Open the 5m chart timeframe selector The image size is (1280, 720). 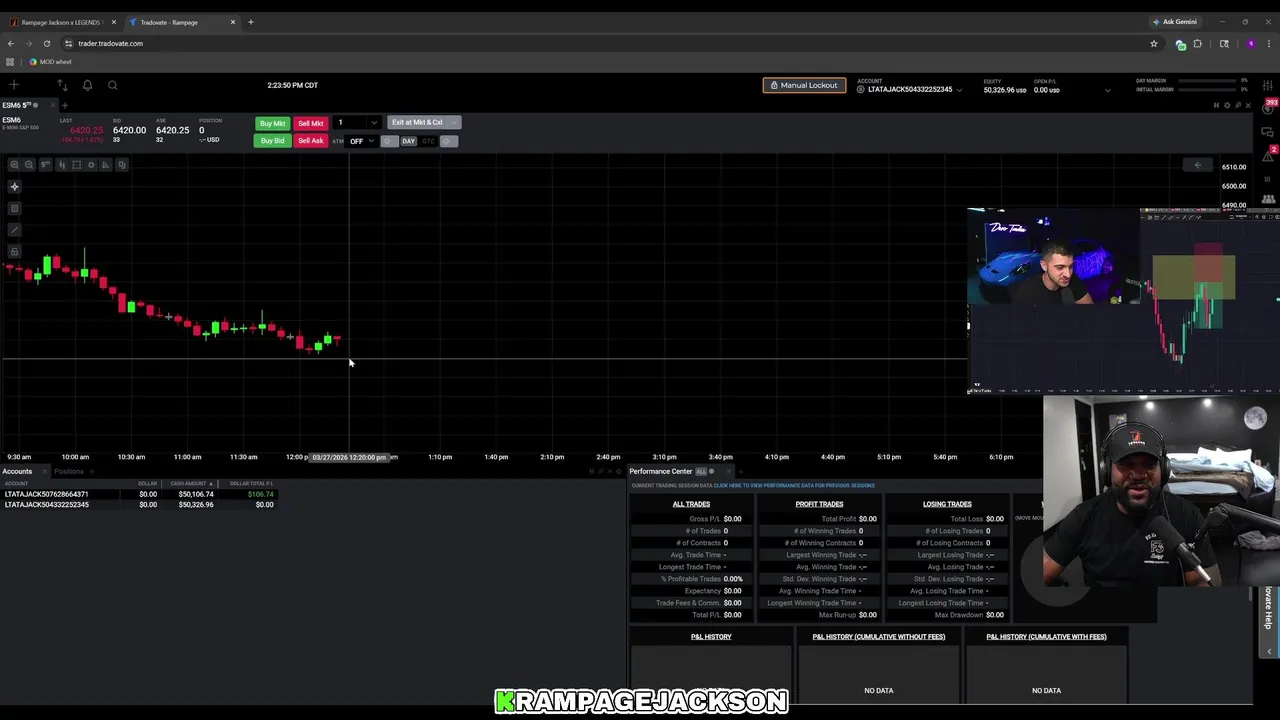coord(45,165)
